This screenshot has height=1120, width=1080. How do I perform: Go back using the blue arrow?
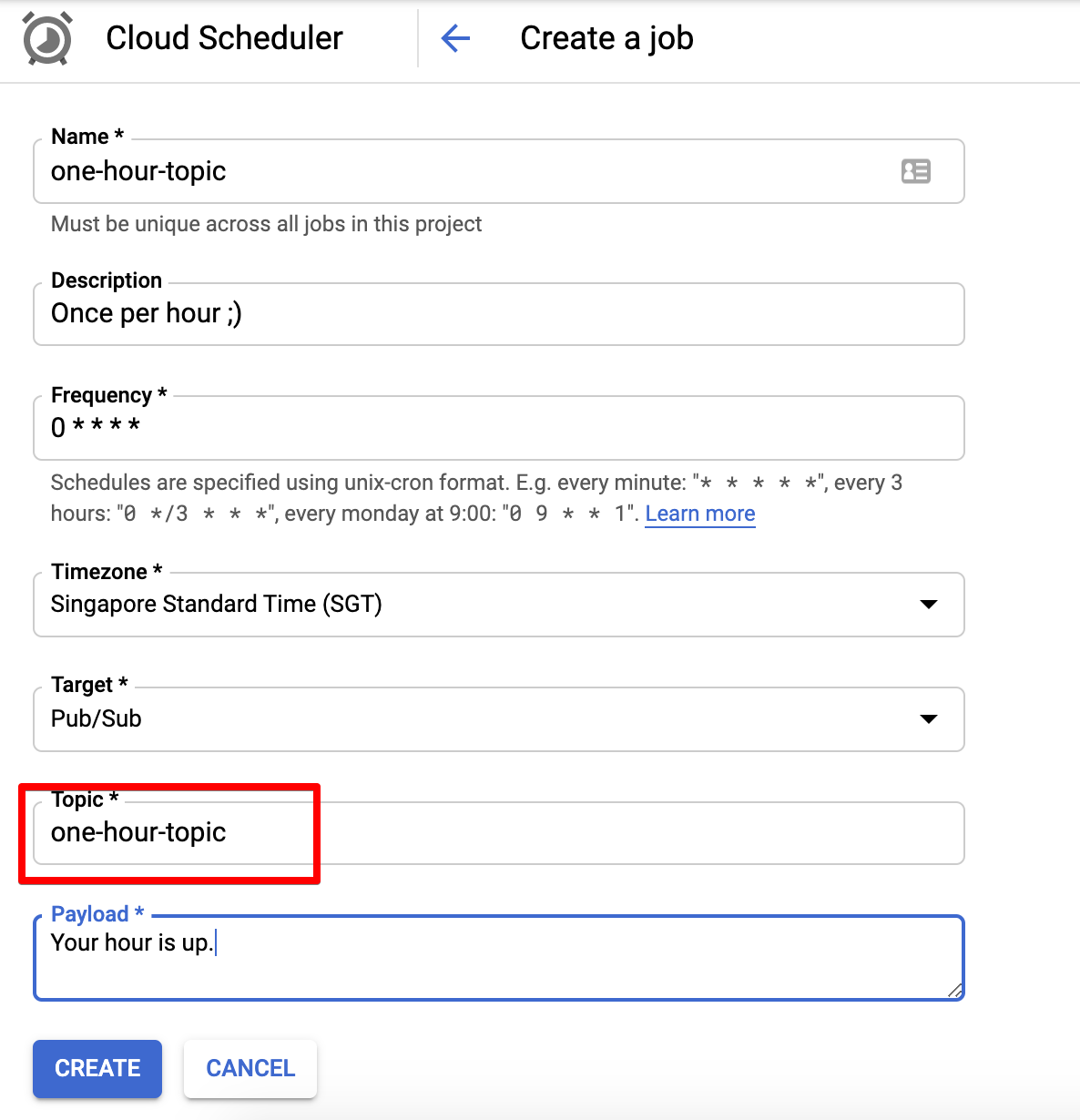coord(455,38)
